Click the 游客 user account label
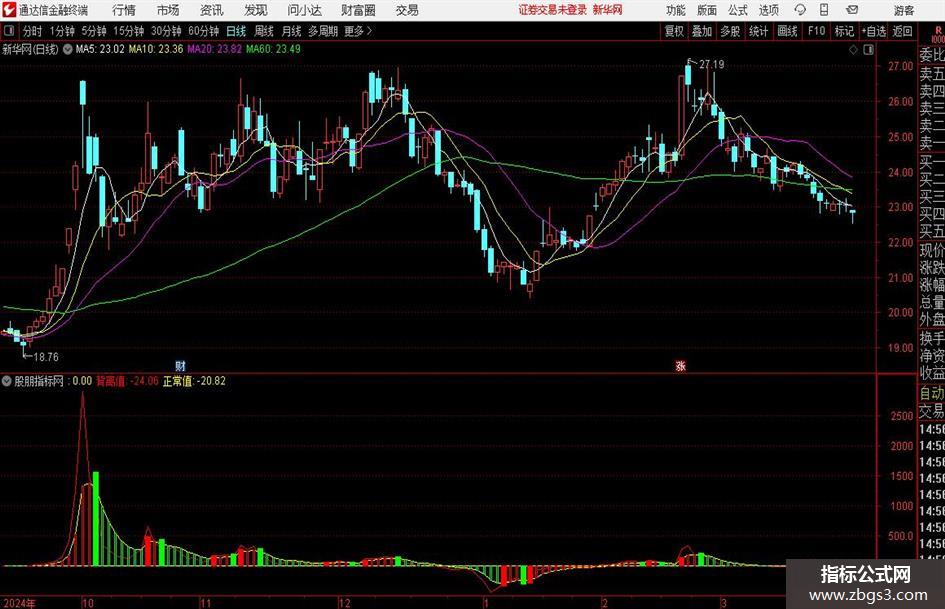This screenshot has width=945, height=609. pyautogui.click(x=903, y=10)
